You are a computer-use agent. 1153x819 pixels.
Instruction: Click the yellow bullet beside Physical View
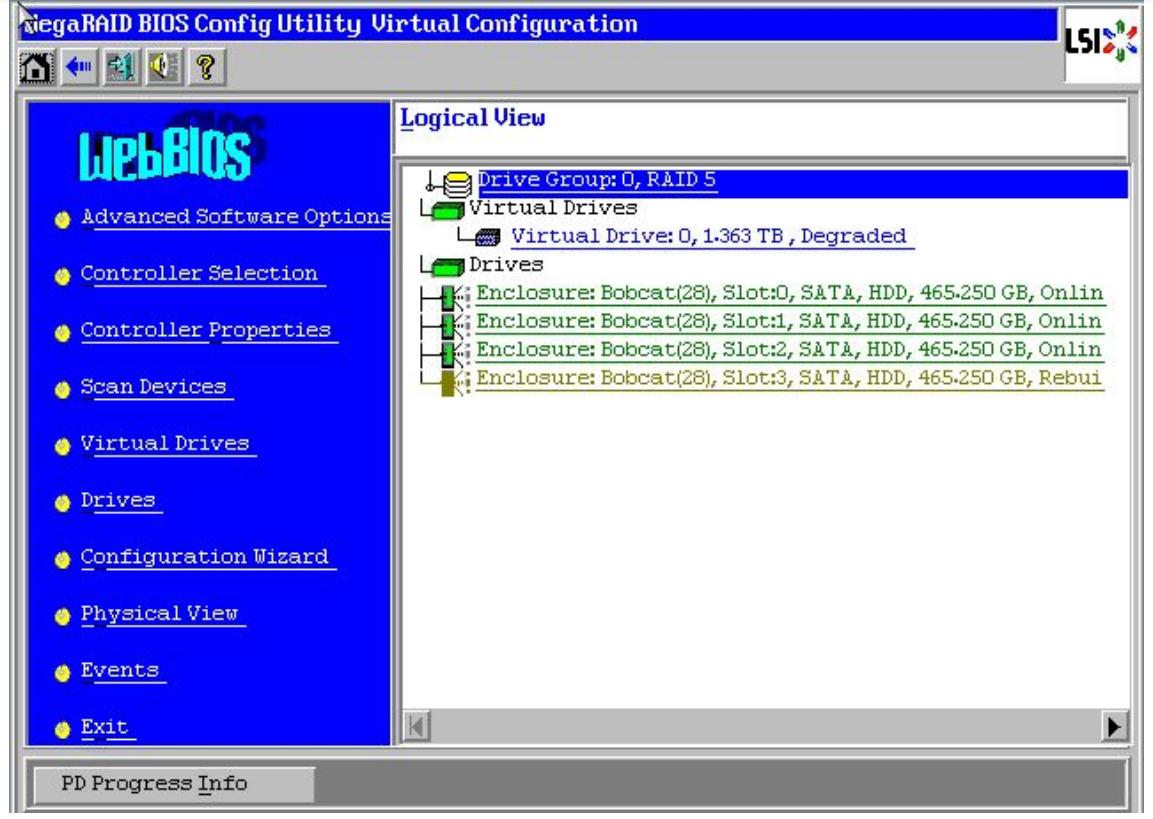pyautogui.click(x=63, y=615)
